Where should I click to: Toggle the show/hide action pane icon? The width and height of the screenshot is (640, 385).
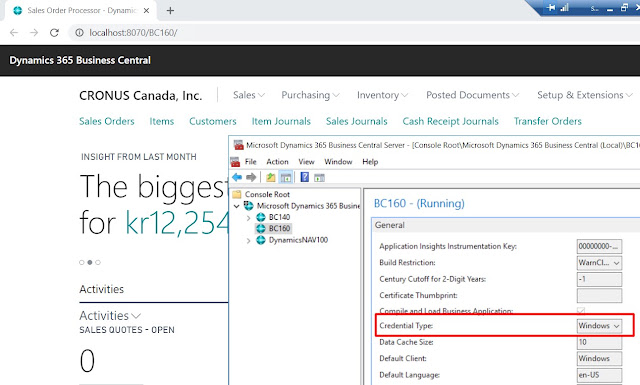(x=319, y=177)
